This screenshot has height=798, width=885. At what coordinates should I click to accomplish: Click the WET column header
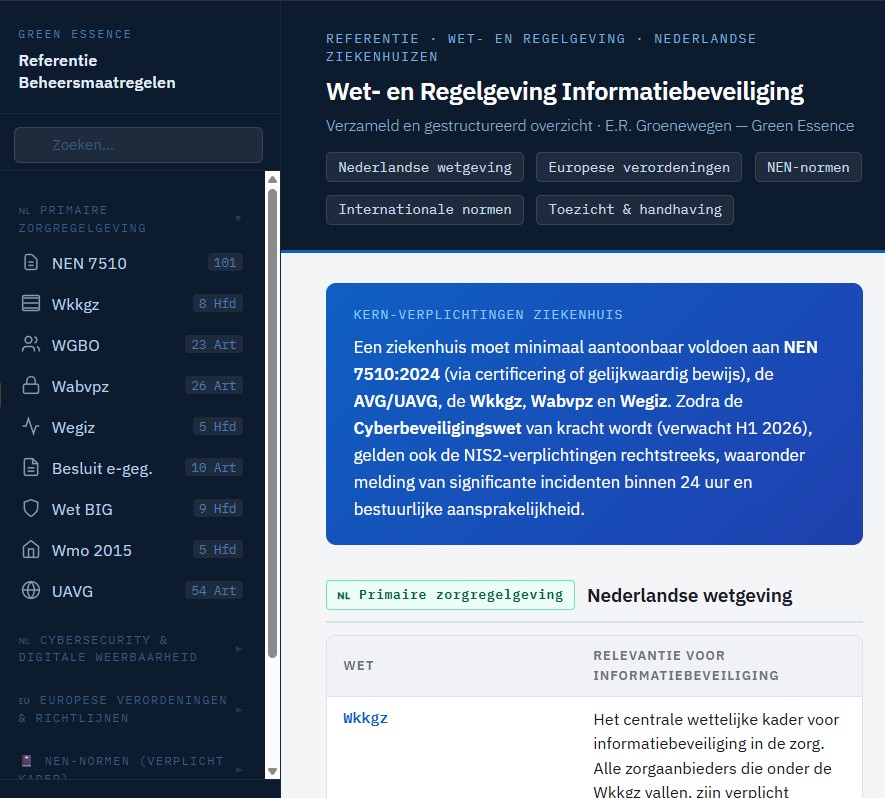pyautogui.click(x=358, y=665)
